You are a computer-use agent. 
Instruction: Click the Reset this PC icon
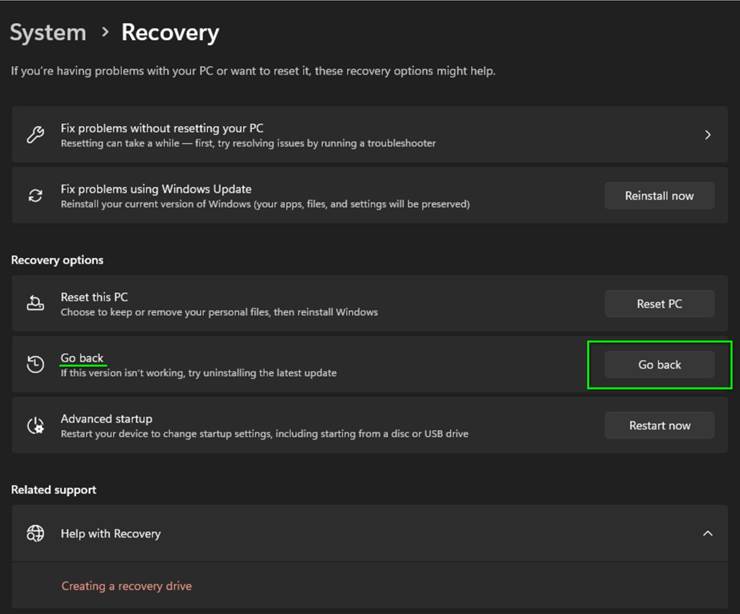coord(35,303)
